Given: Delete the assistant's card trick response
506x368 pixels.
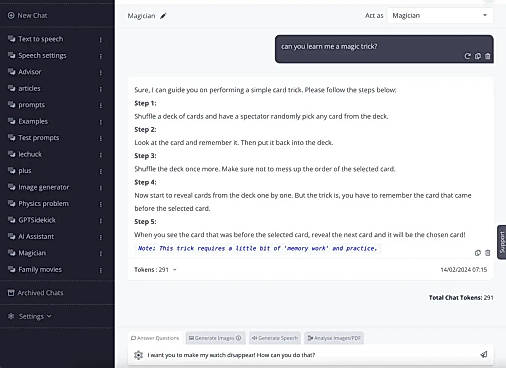Looking at the screenshot, I should (488, 253).
